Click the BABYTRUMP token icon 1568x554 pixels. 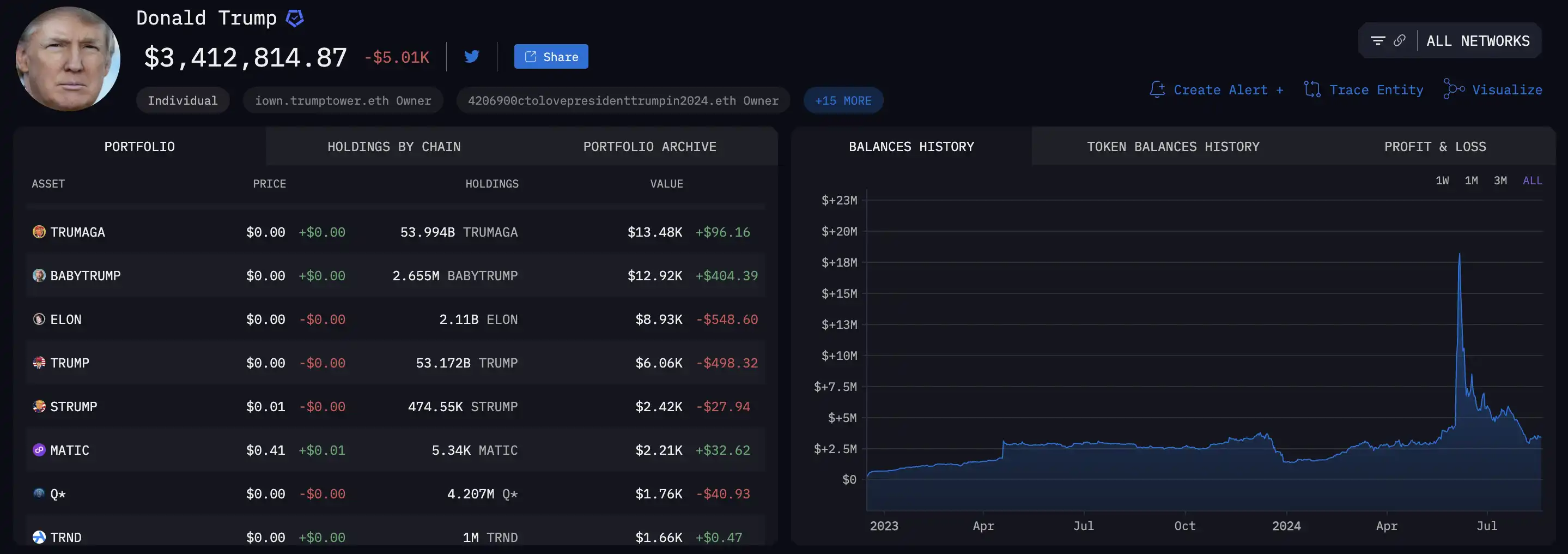[39, 275]
